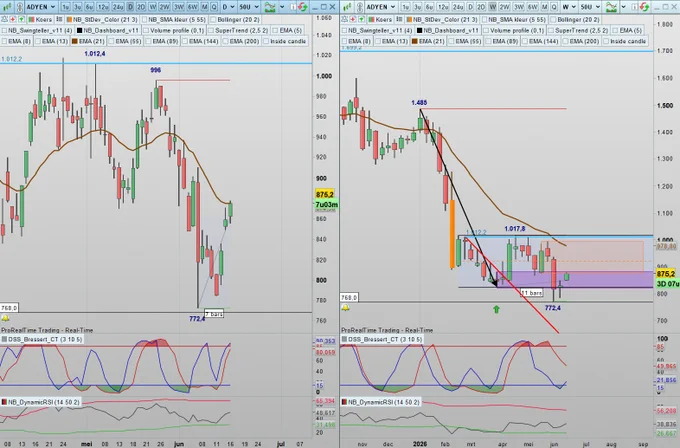The image size is (680, 448).
Task: Toggle Inside candle checkbox in right chart
Action: (x=606, y=41)
